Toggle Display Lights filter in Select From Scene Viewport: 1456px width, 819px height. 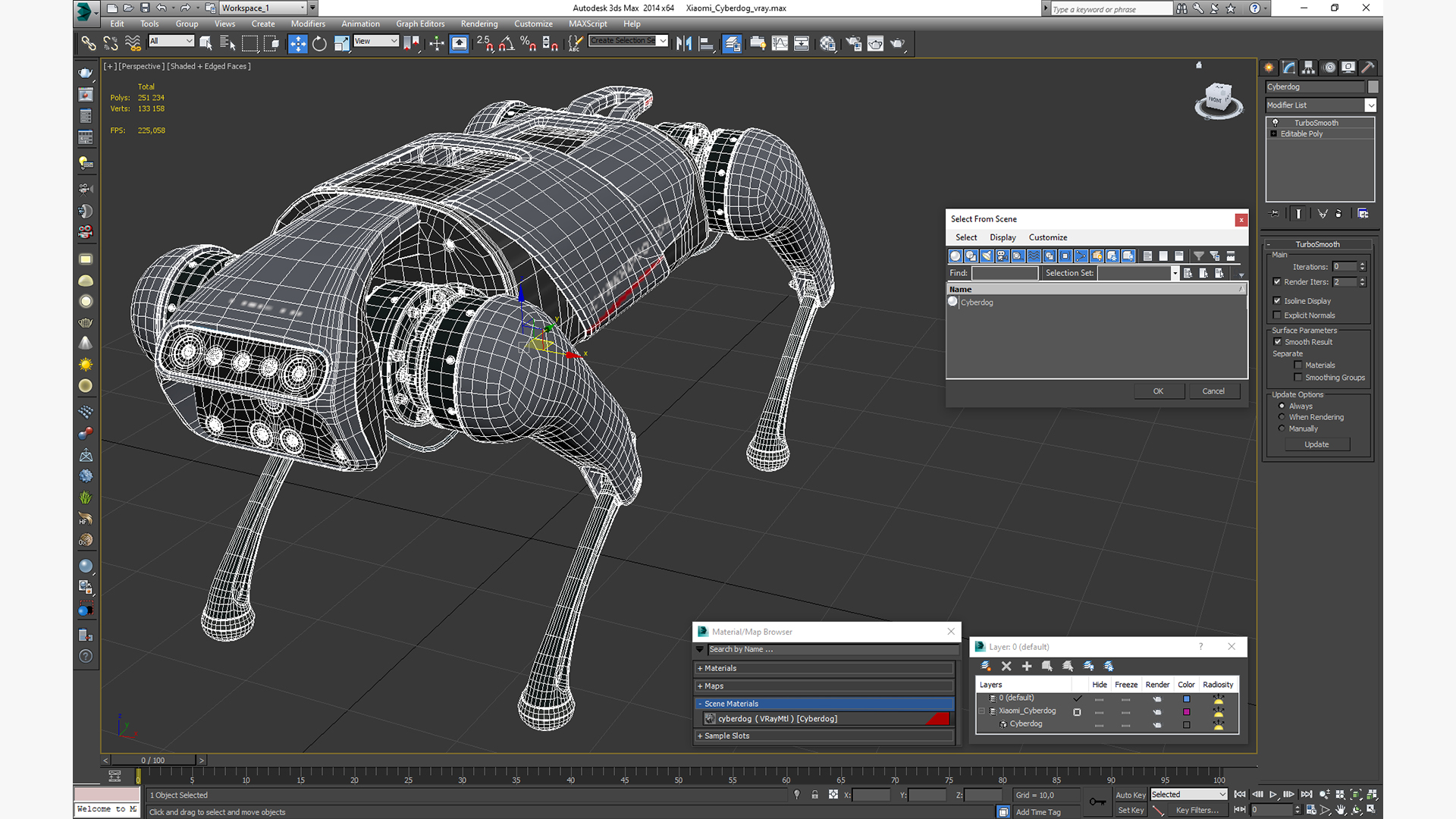click(x=987, y=256)
